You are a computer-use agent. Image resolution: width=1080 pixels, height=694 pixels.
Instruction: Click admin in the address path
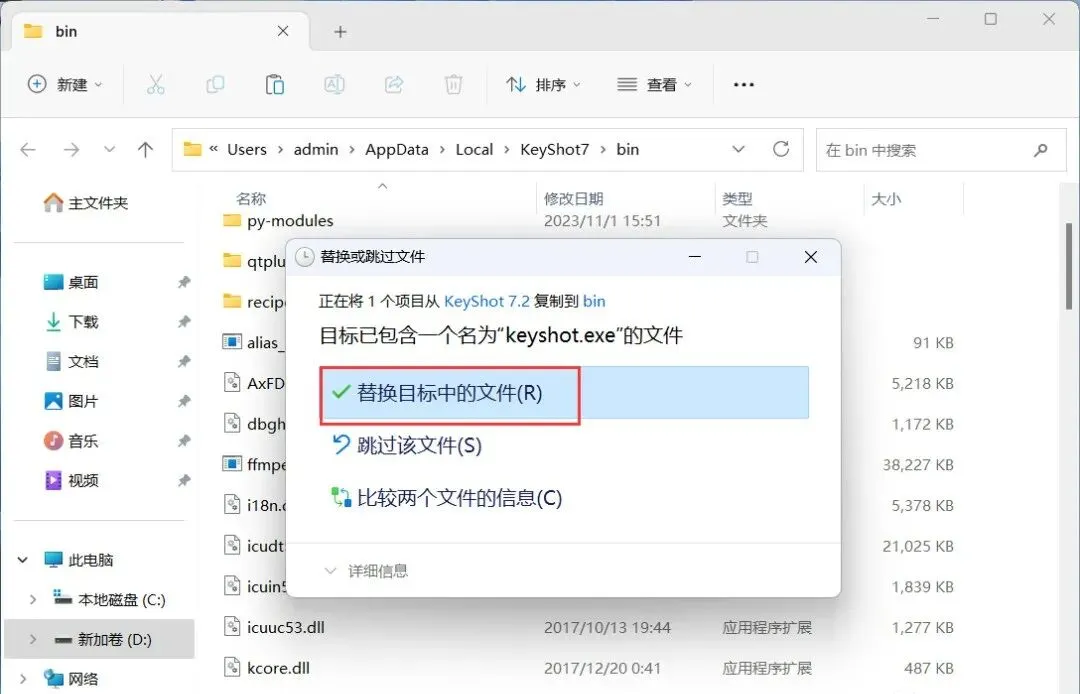[x=316, y=149]
